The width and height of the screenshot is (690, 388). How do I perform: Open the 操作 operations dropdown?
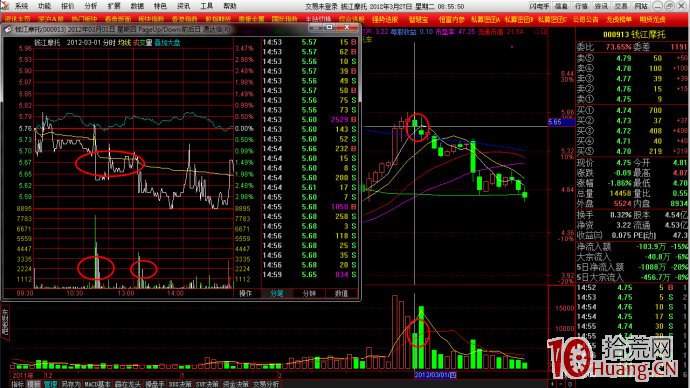(x=245, y=293)
